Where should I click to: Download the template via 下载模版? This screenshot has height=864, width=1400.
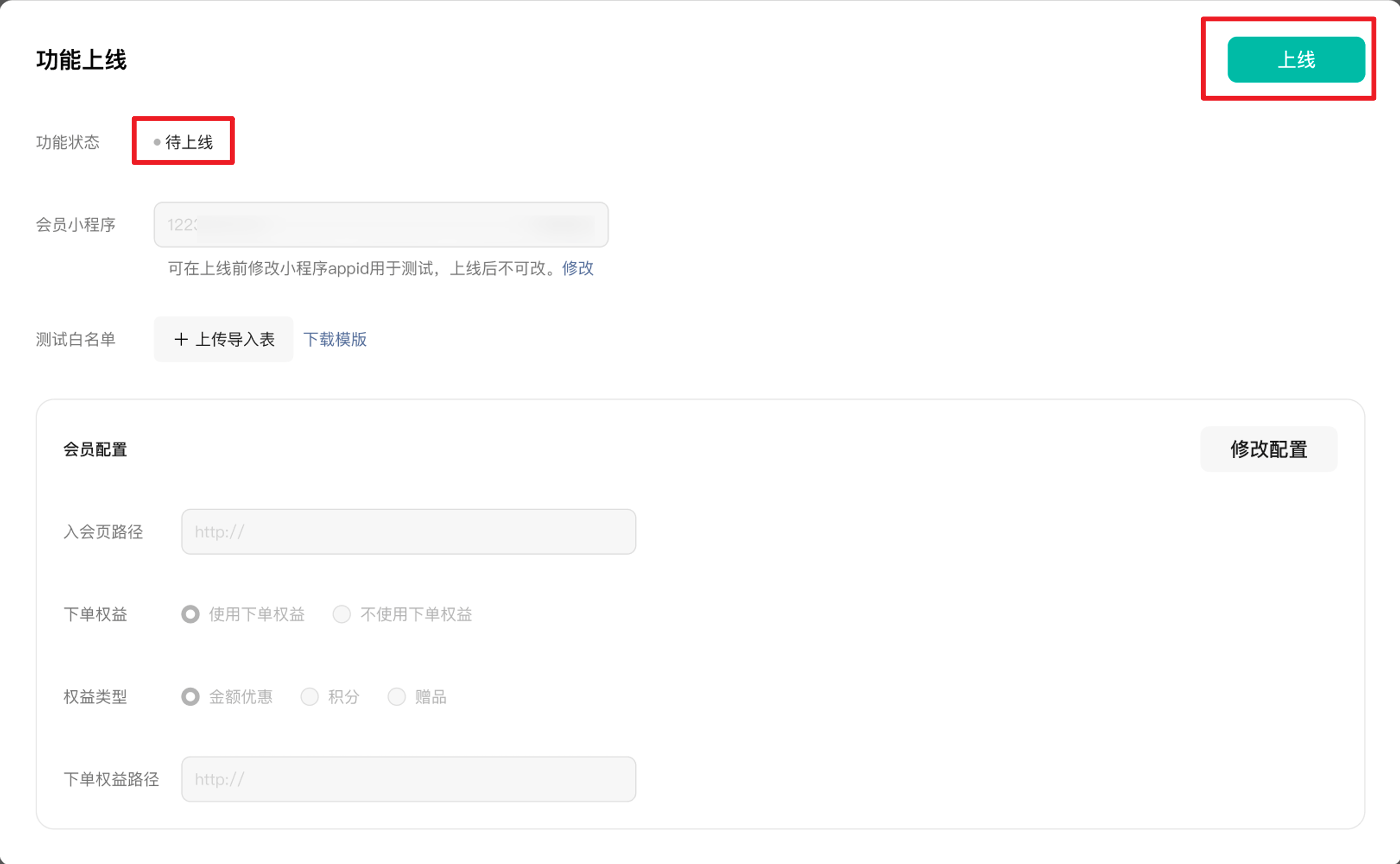pos(335,339)
